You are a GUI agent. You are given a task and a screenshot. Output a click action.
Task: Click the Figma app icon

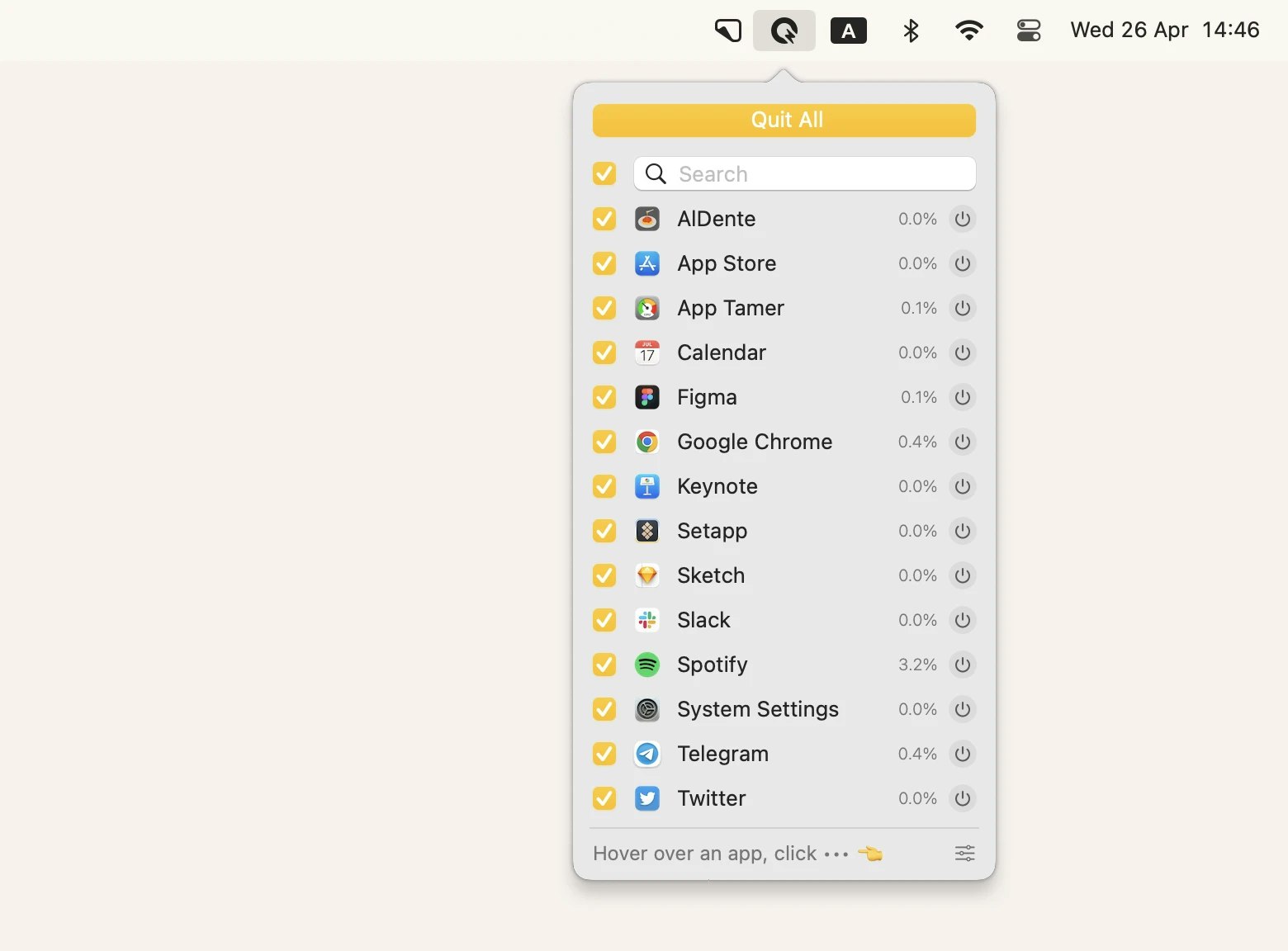click(x=647, y=397)
